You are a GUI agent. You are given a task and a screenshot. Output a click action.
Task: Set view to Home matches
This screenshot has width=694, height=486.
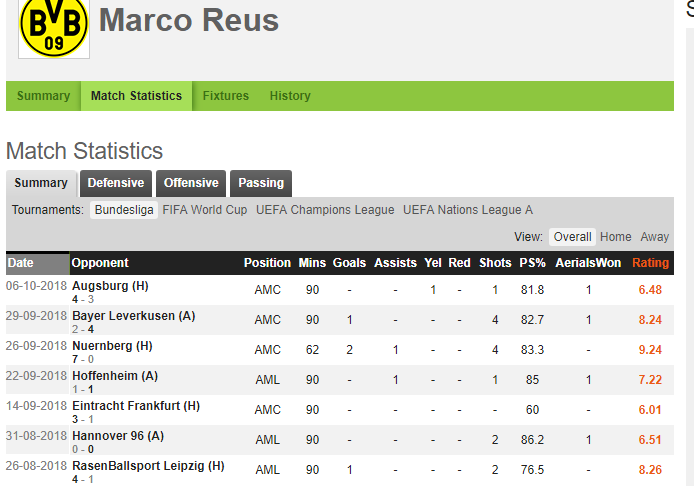[615, 237]
